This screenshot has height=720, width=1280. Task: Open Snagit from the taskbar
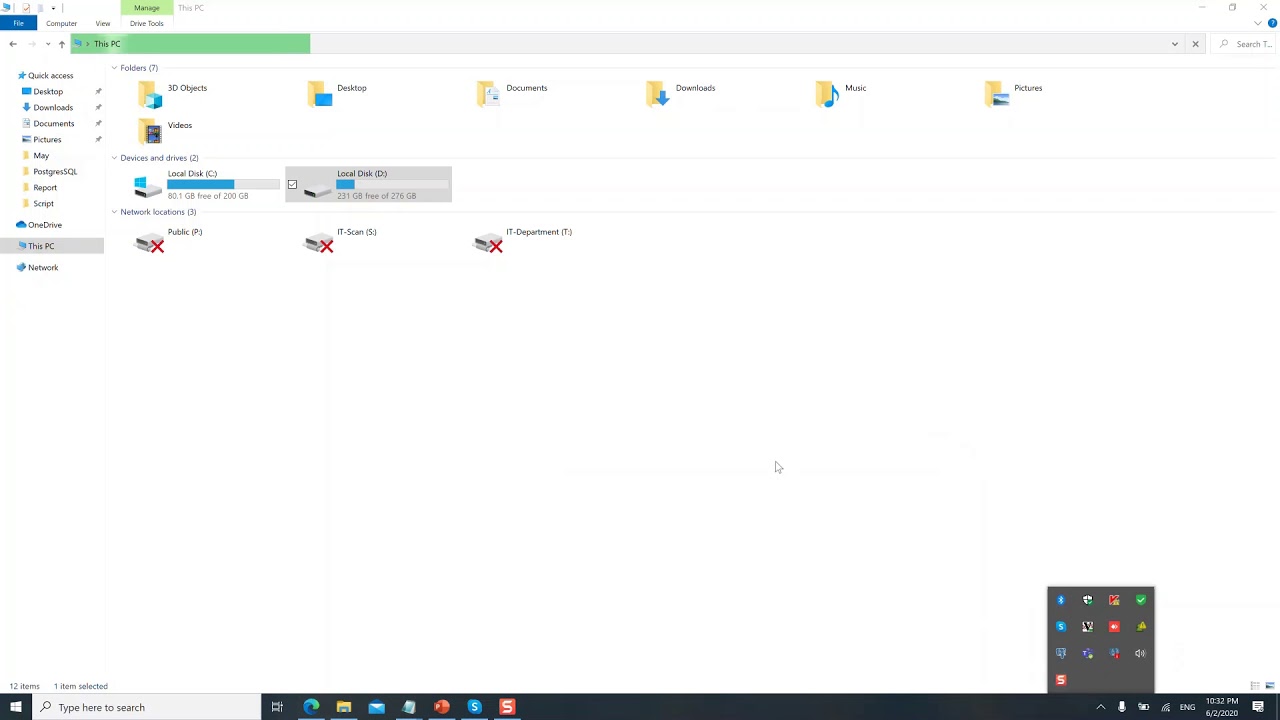click(507, 707)
